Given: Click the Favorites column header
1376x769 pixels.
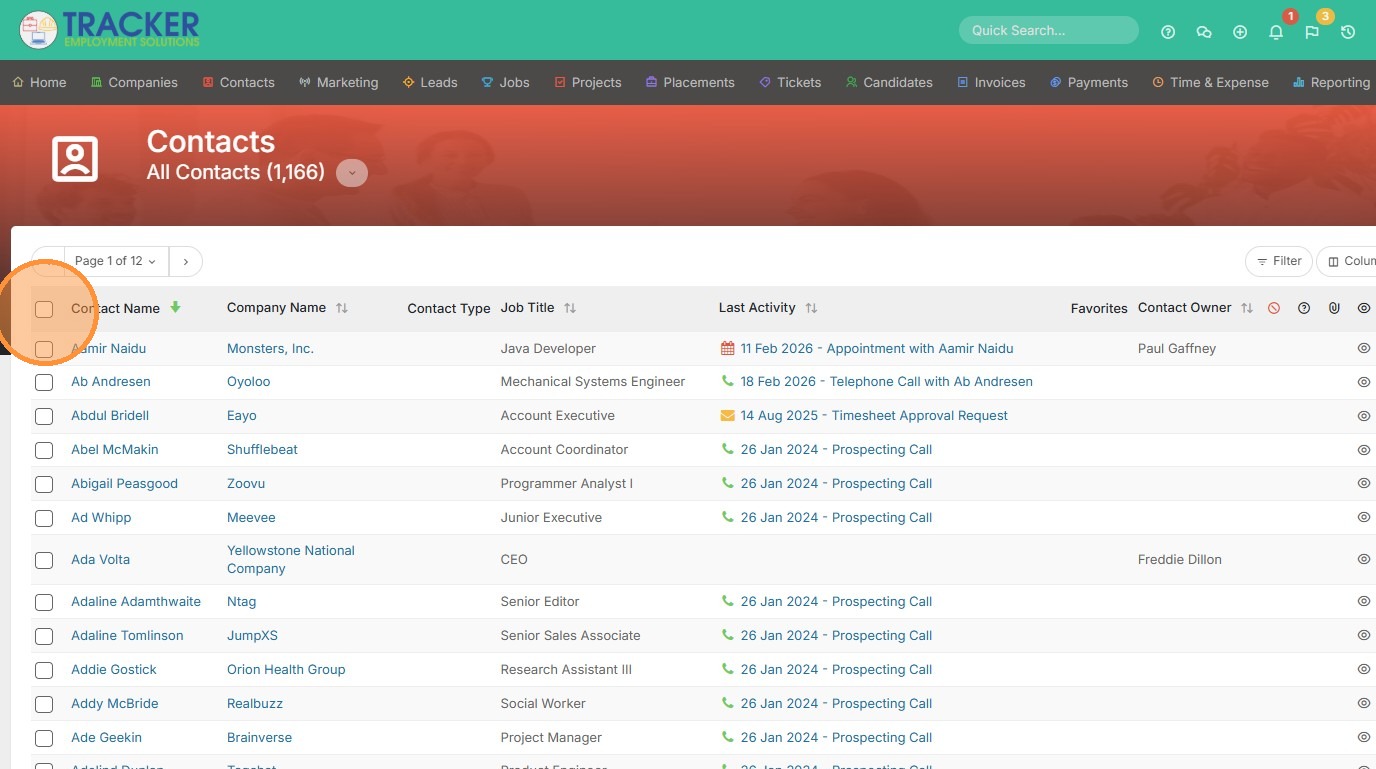Looking at the screenshot, I should tap(1099, 309).
